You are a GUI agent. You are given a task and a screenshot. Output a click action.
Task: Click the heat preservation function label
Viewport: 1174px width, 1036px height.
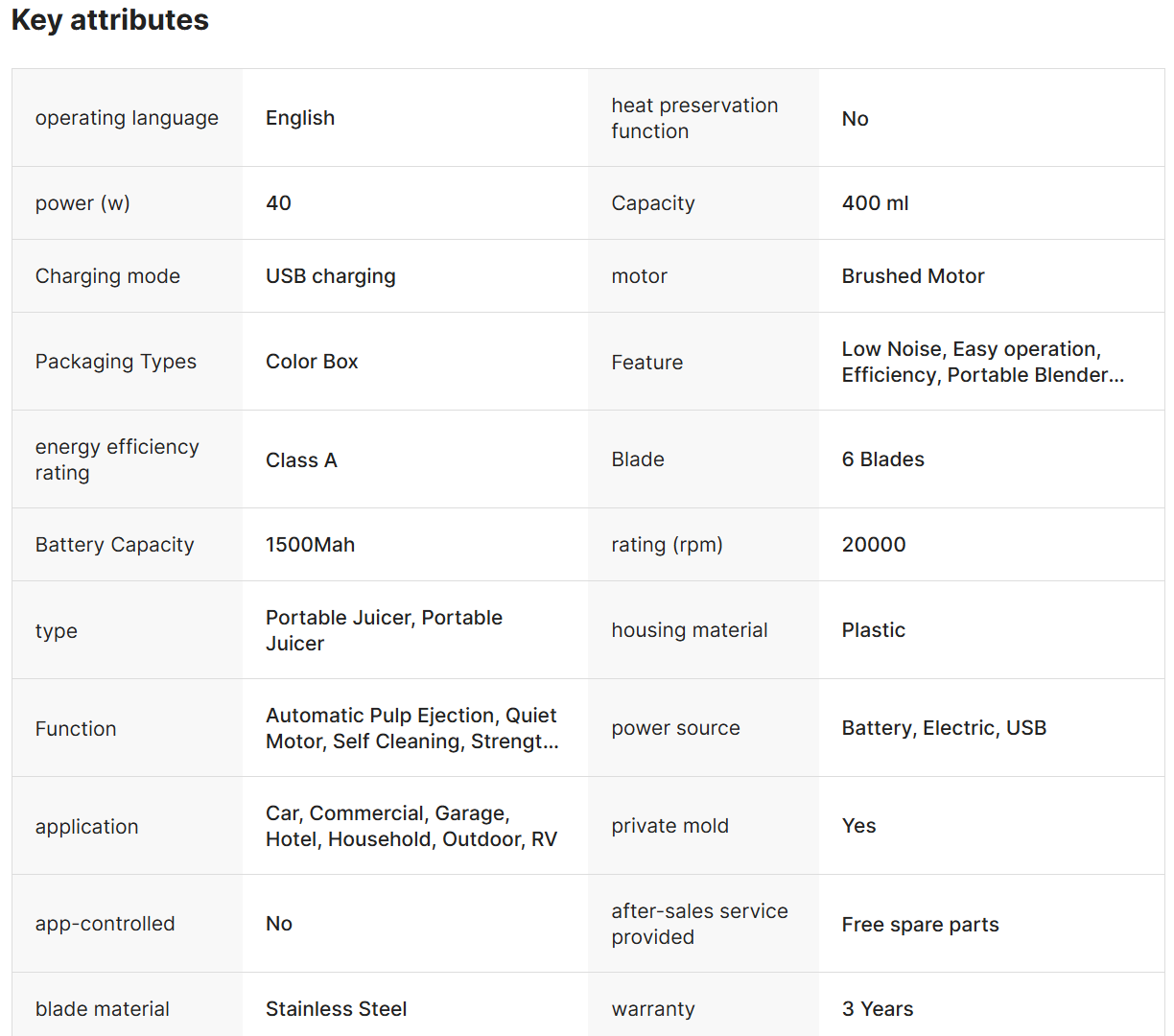[694, 118]
